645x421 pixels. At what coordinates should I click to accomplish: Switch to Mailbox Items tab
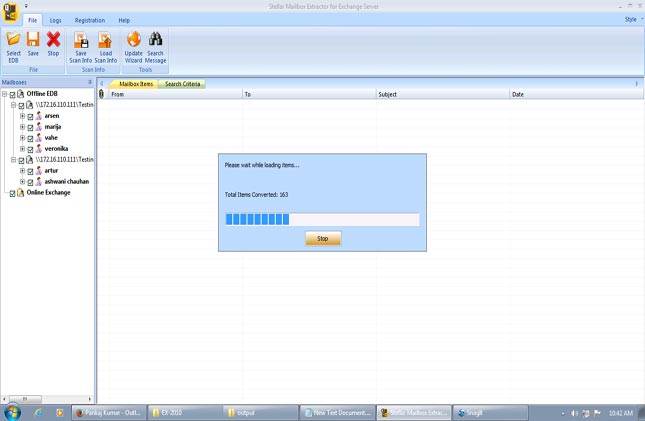[x=136, y=84]
